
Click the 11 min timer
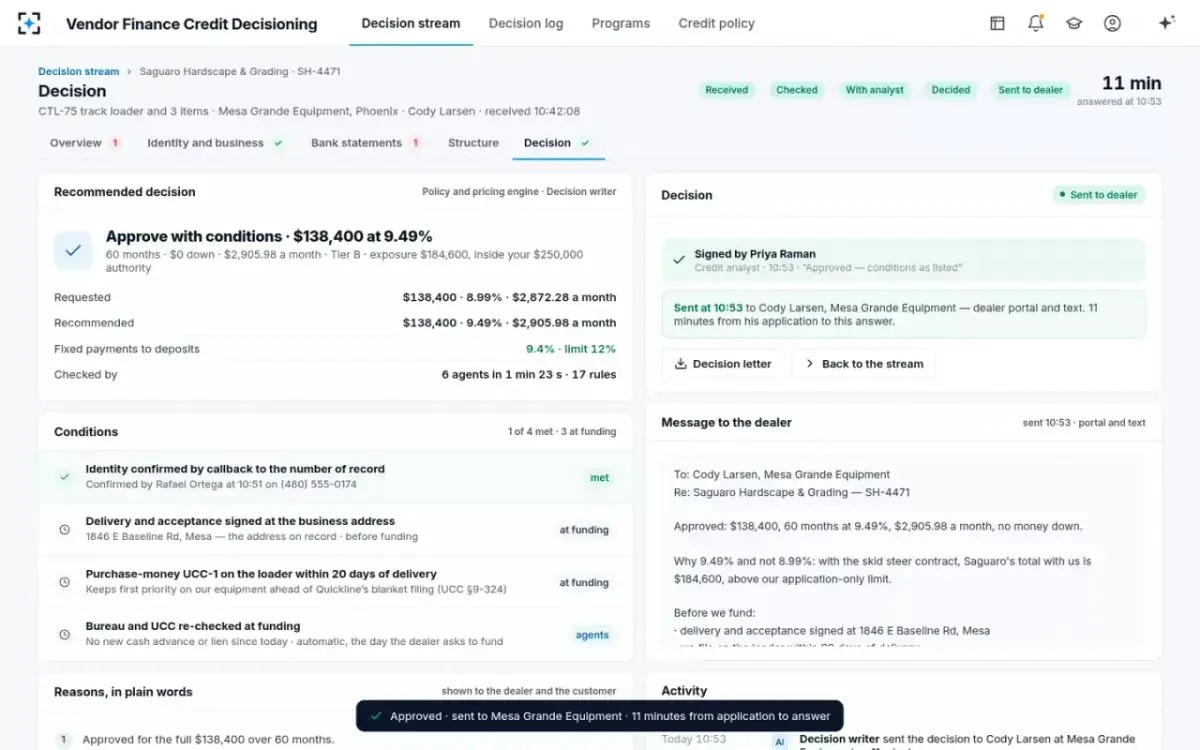coord(1131,83)
